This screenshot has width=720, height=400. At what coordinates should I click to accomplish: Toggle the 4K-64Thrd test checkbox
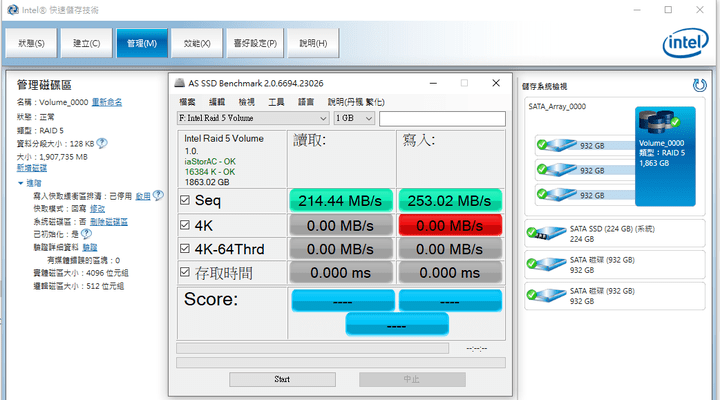point(185,248)
